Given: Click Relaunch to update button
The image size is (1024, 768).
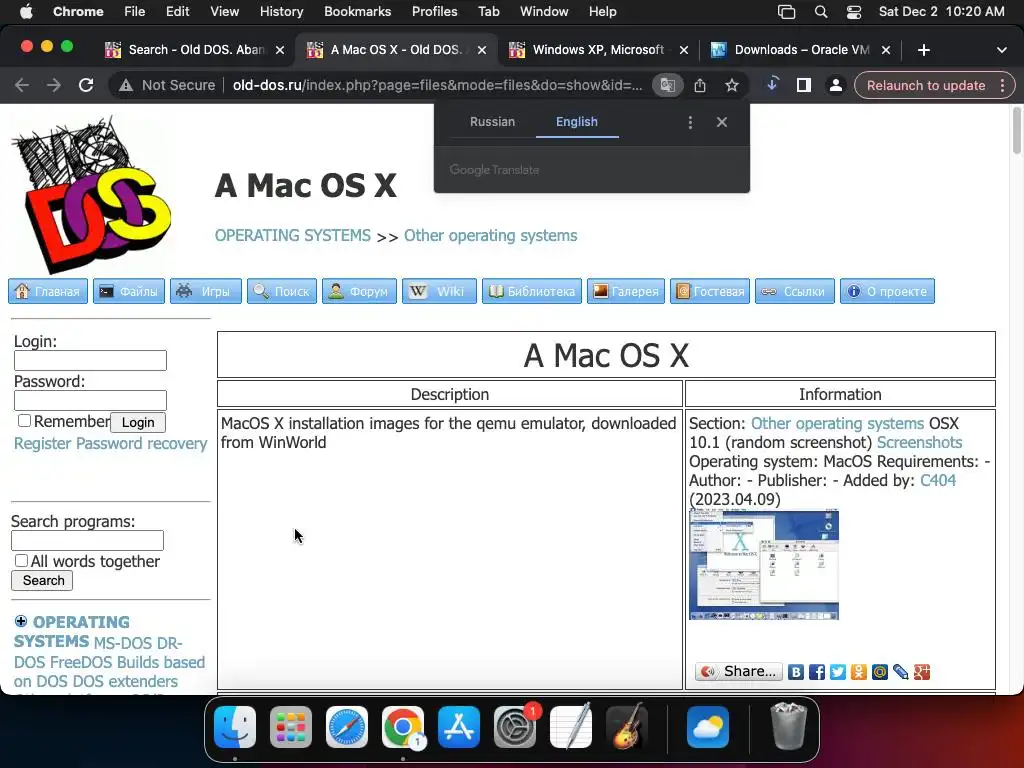Looking at the screenshot, I should point(925,85).
